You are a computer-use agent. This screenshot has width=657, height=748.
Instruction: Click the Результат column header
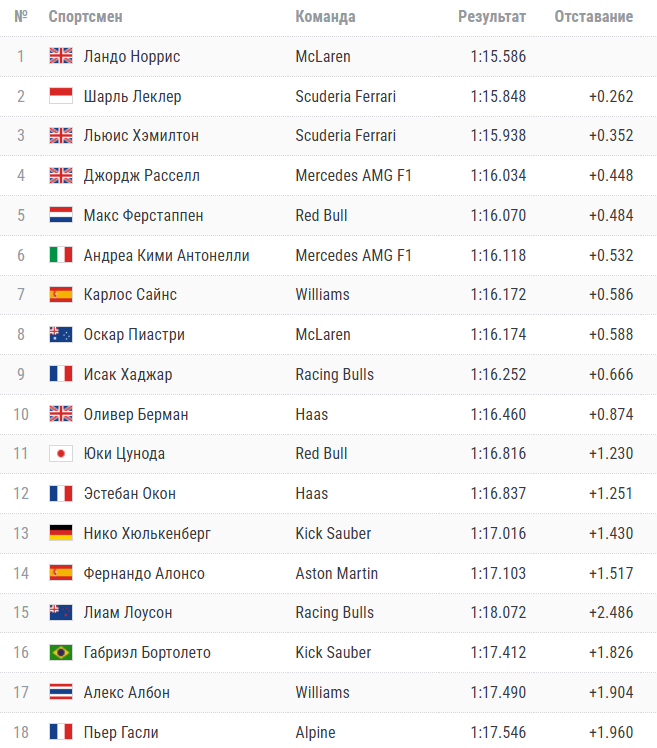pyautogui.click(x=492, y=17)
